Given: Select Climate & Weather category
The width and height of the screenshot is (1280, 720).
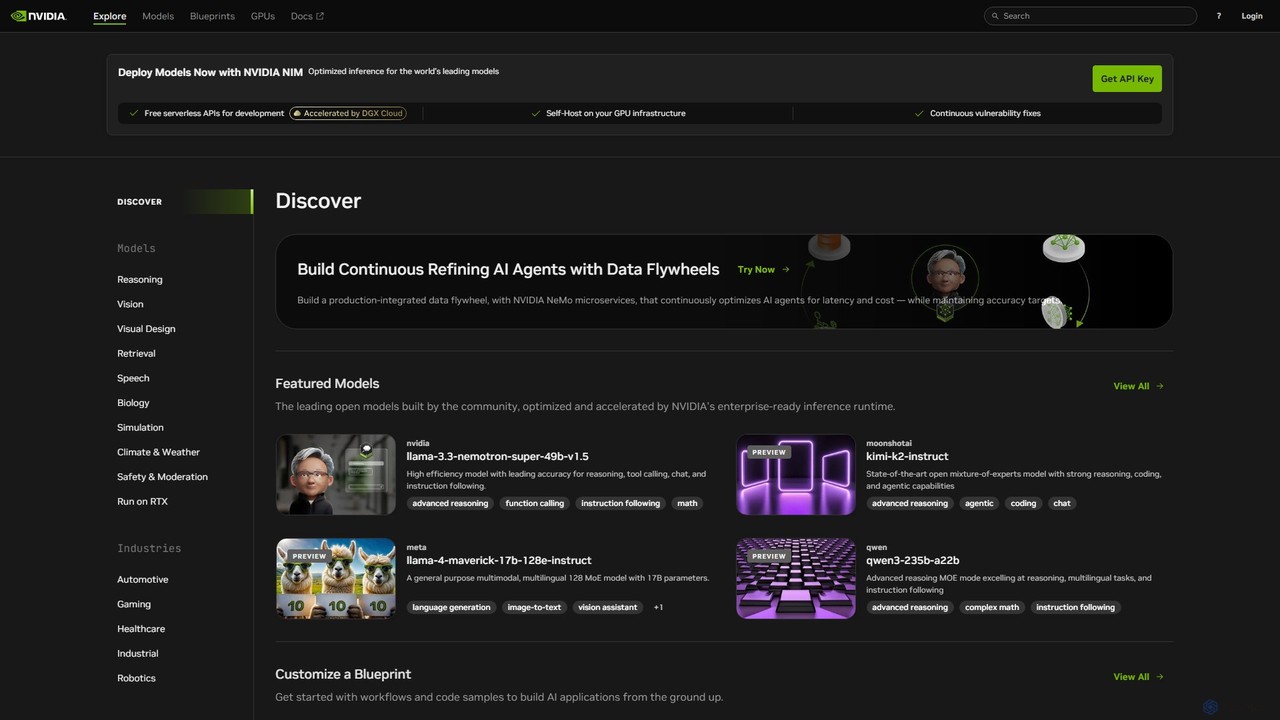Looking at the screenshot, I should [x=158, y=452].
